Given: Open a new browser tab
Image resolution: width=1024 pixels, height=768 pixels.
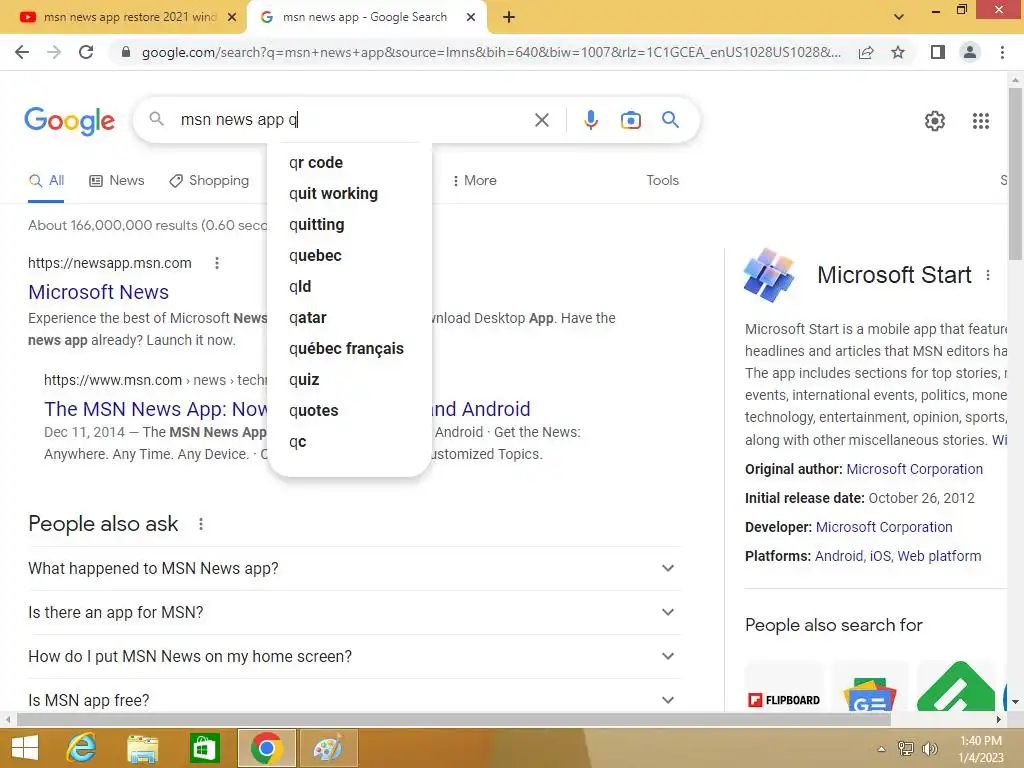Looking at the screenshot, I should click(509, 17).
